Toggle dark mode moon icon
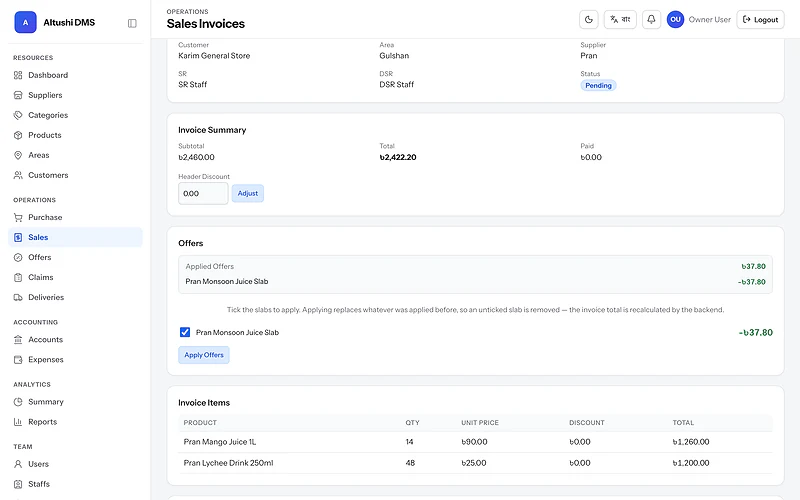 (x=589, y=19)
